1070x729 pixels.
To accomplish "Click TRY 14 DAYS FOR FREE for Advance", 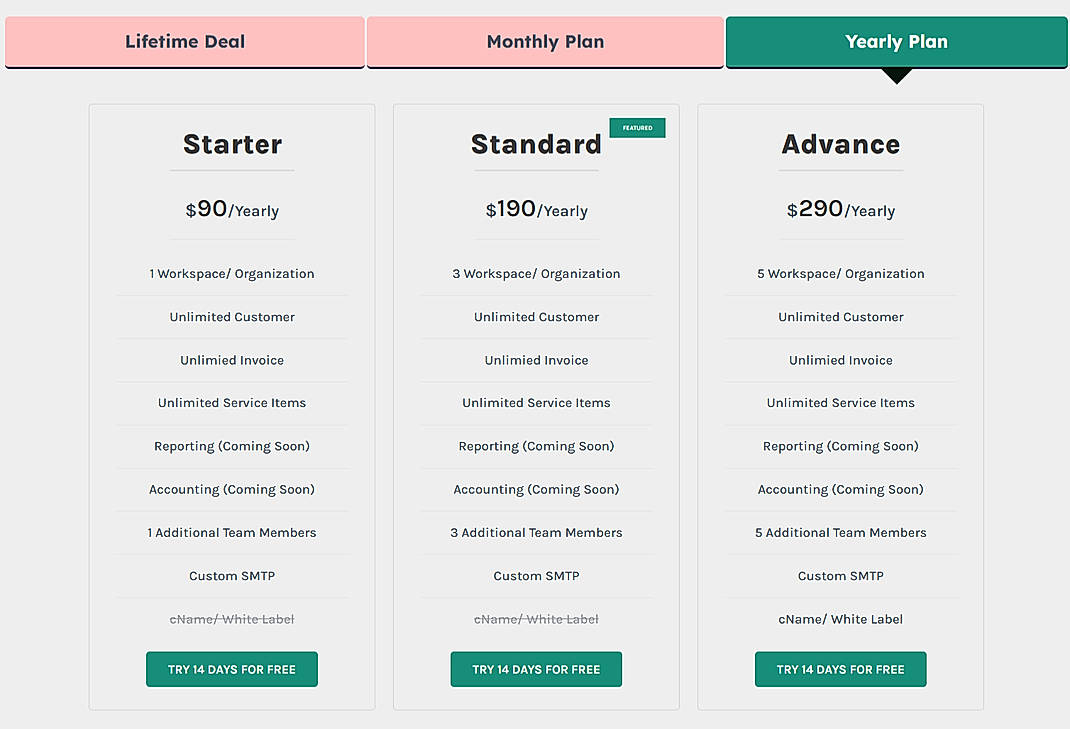I will pyautogui.click(x=840, y=669).
